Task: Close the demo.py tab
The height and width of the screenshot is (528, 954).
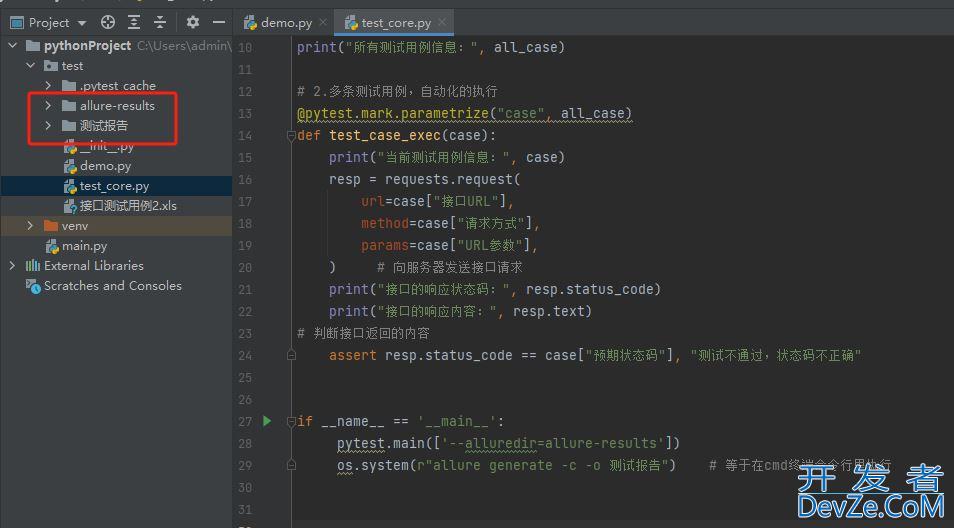Action: tap(323, 23)
